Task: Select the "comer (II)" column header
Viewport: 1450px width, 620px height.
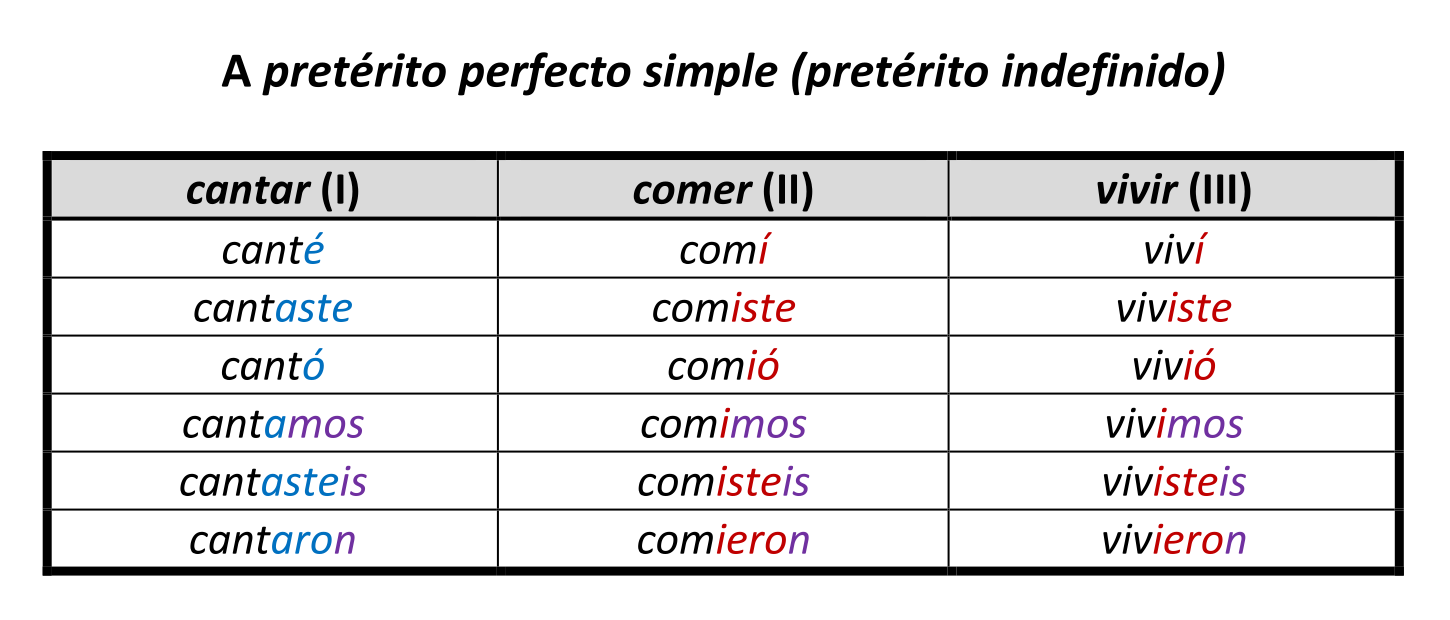Action: (723, 190)
